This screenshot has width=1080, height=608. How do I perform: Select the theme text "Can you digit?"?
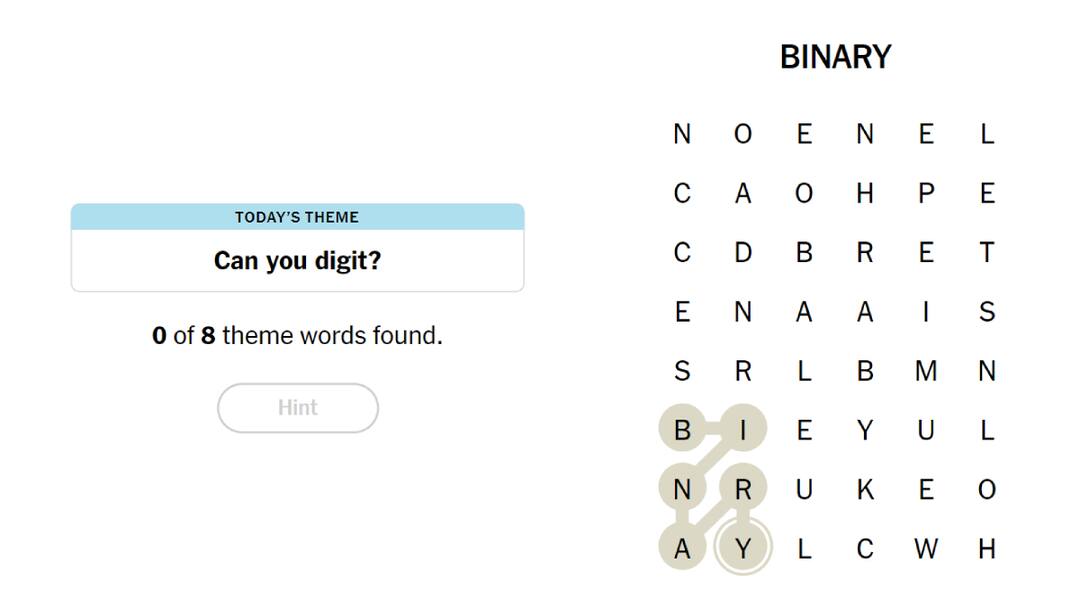tap(297, 260)
